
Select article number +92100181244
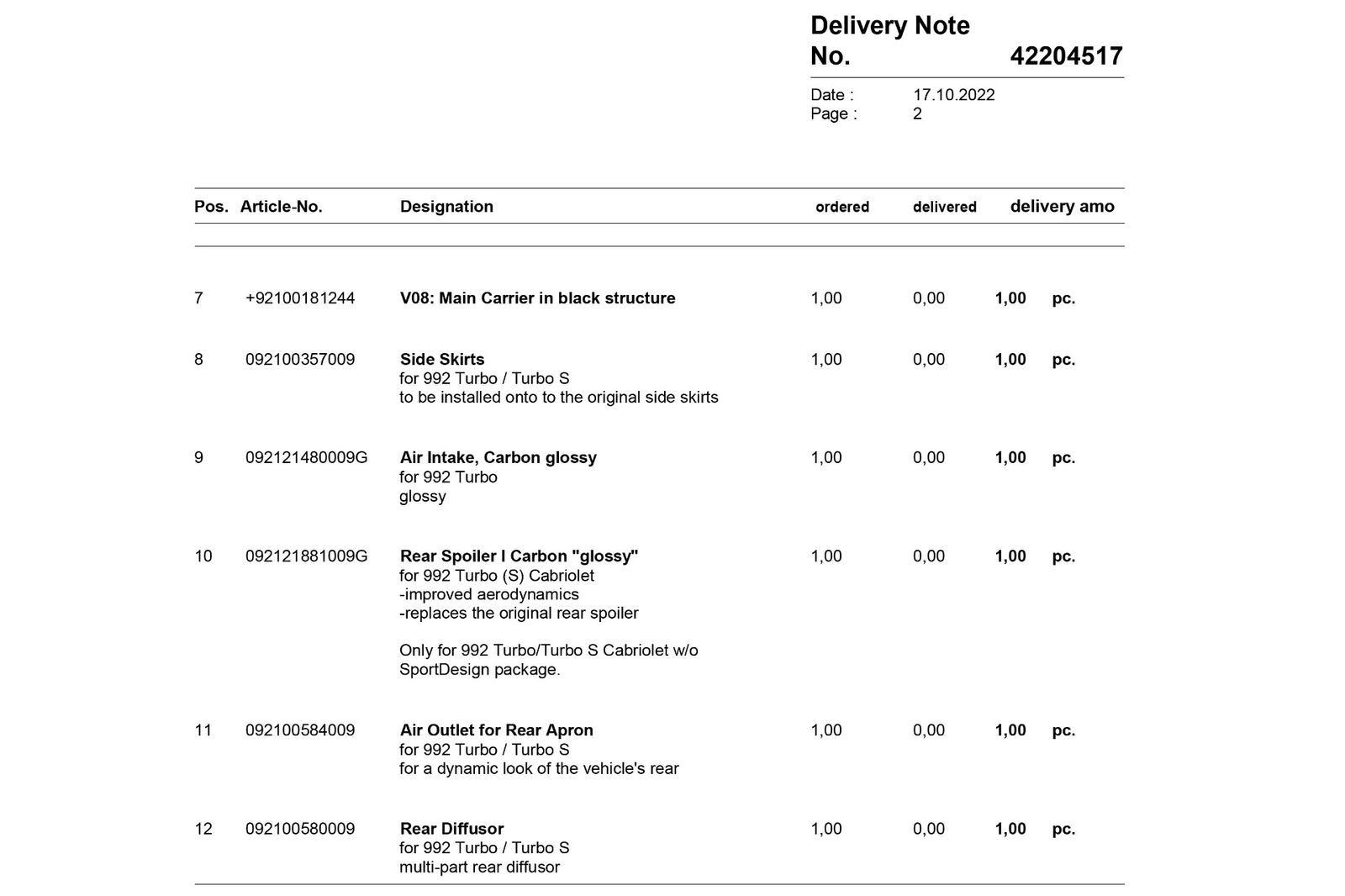[x=300, y=298]
